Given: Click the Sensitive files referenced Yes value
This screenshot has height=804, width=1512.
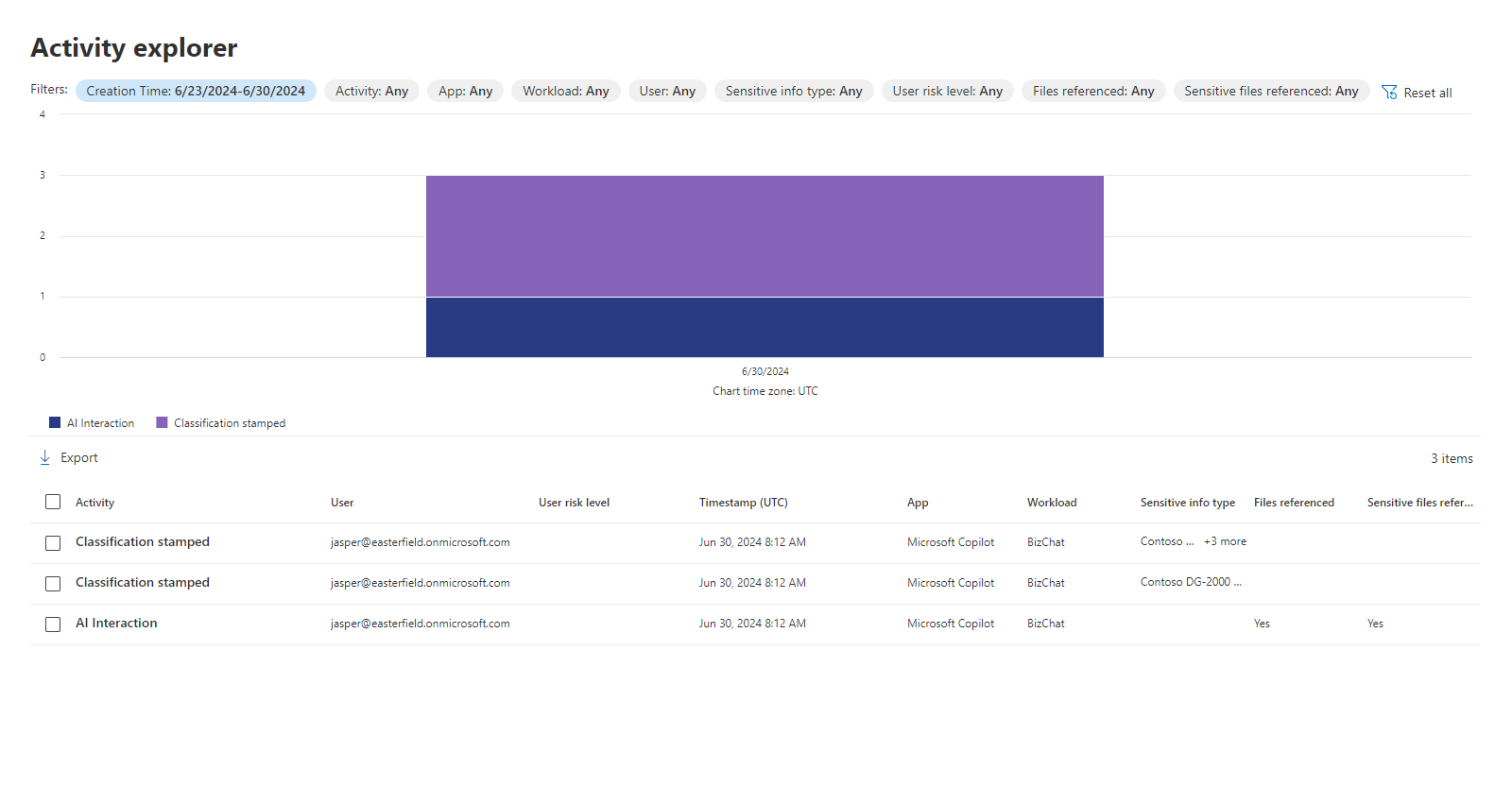Looking at the screenshot, I should click(1375, 624).
